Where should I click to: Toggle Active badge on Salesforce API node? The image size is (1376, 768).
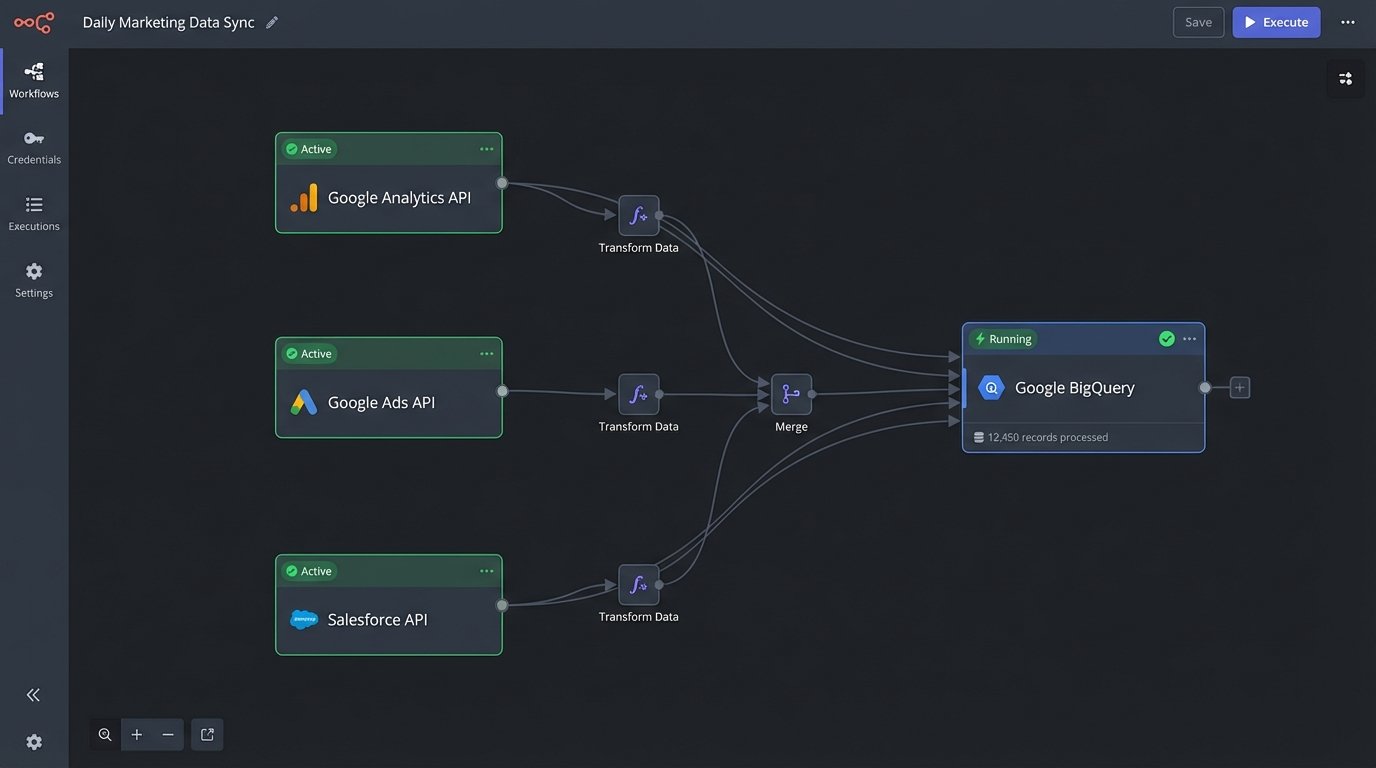[310, 570]
